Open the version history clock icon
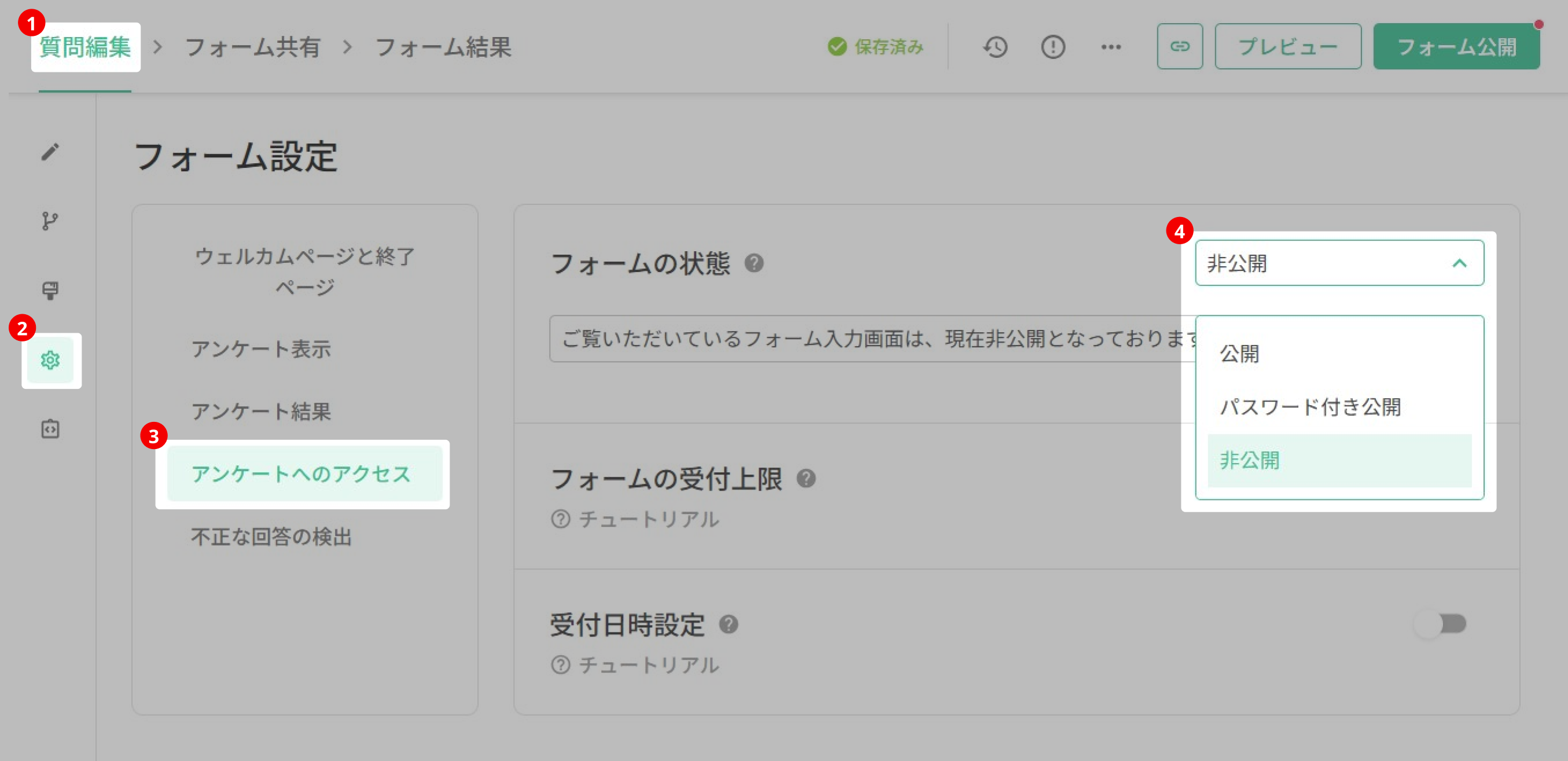Image resolution: width=1568 pixels, height=761 pixels. pyautogui.click(x=995, y=47)
